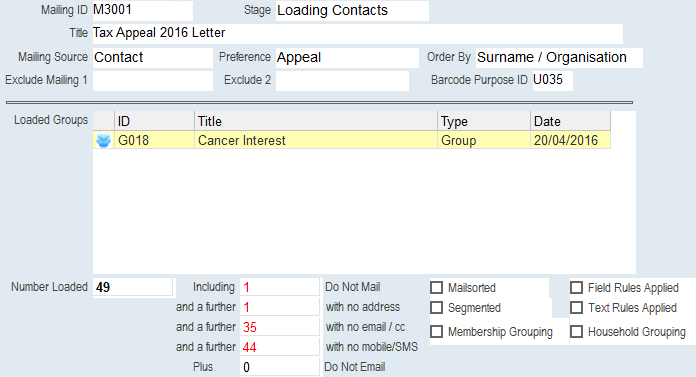Click the with no mobile/SMS label
This screenshot has width=696, height=377.
pos(372,347)
